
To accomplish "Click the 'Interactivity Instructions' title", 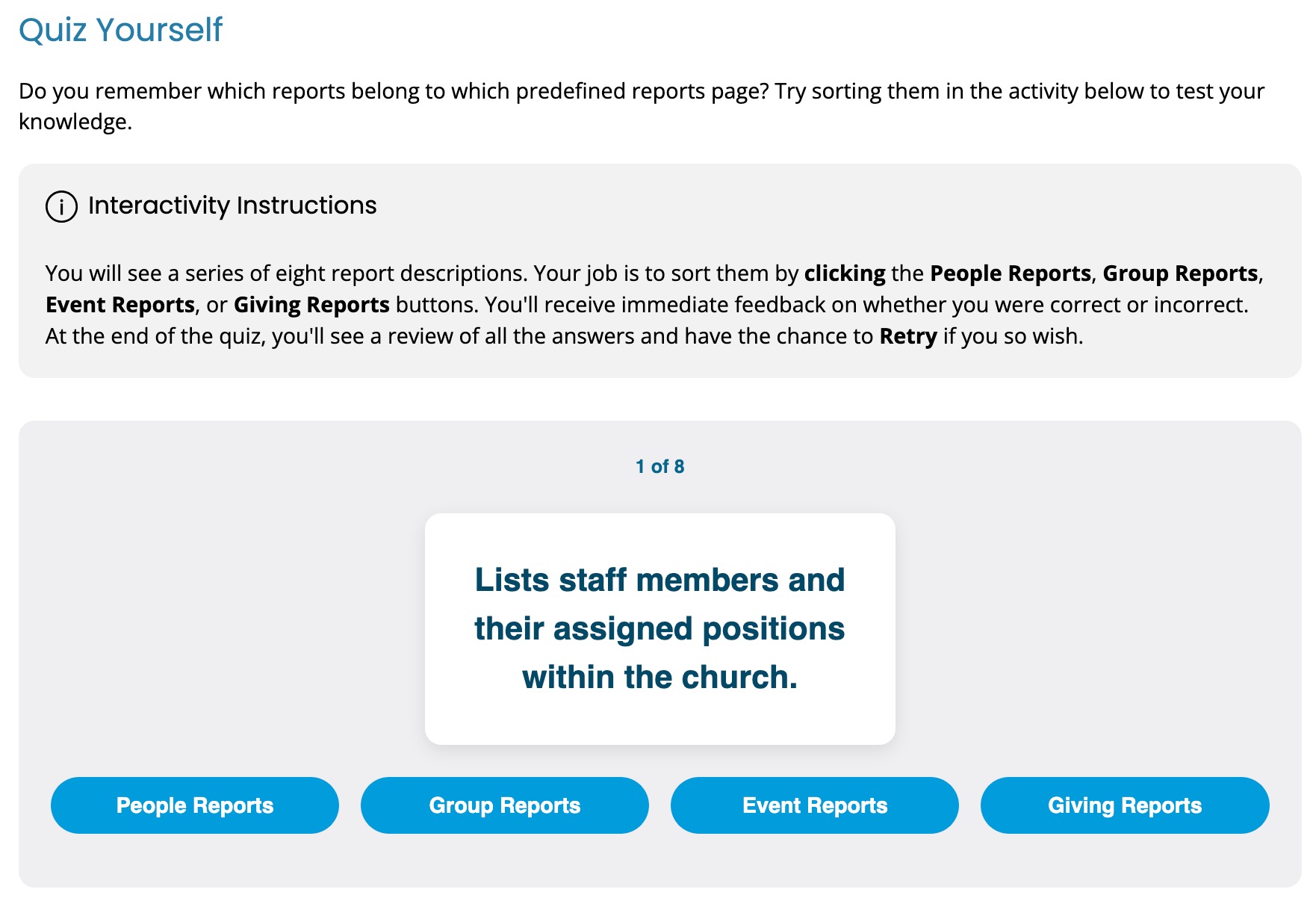I will point(232,205).
